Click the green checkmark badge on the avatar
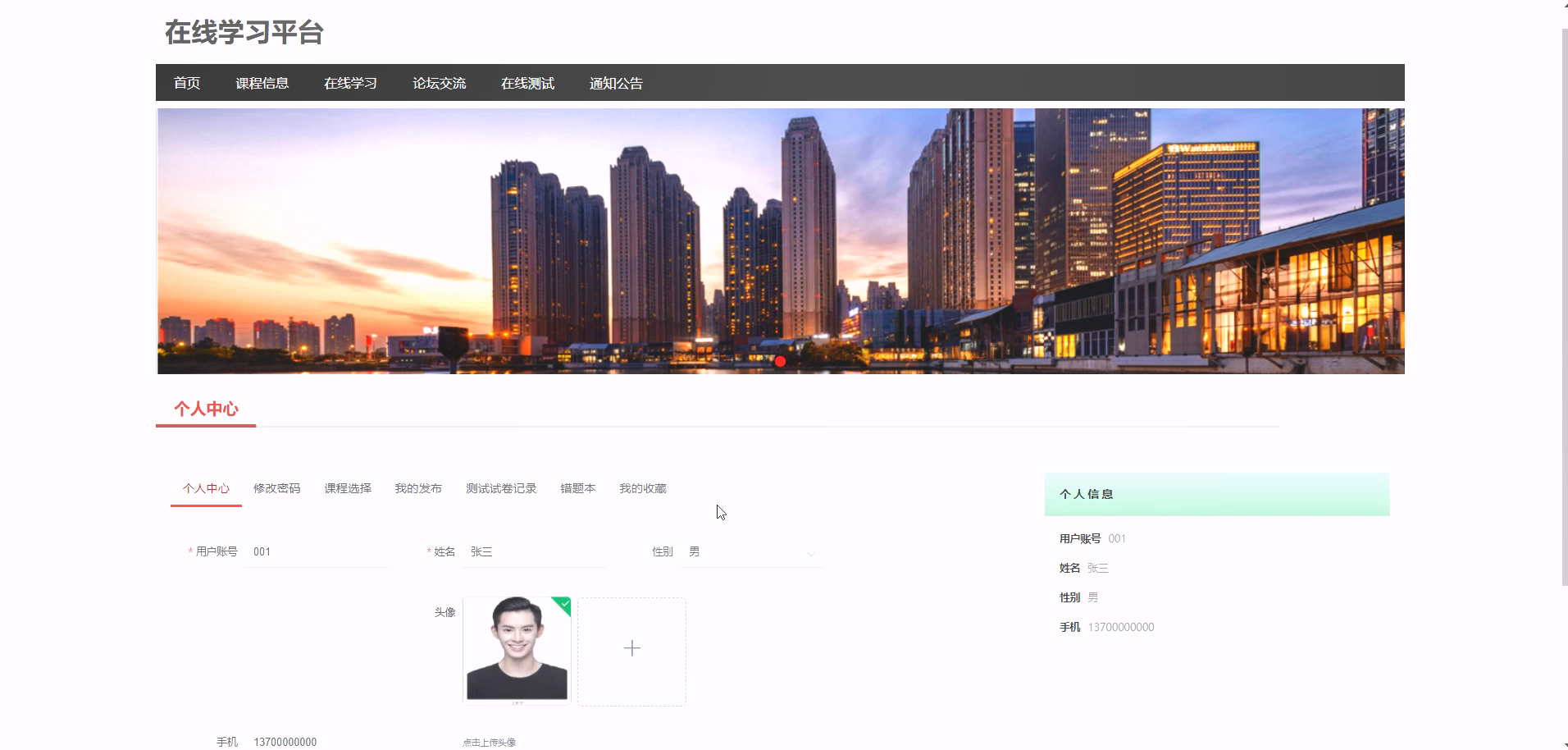 pyautogui.click(x=563, y=603)
